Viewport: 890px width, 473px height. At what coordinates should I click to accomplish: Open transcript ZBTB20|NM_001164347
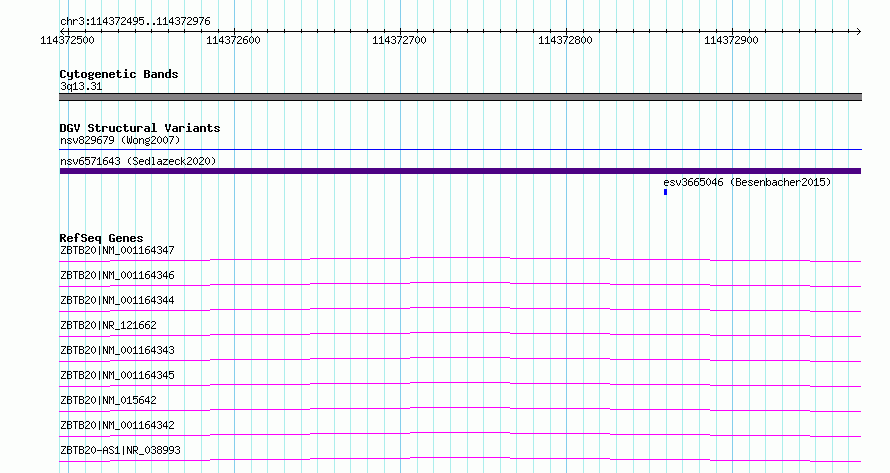click(117, 250)
